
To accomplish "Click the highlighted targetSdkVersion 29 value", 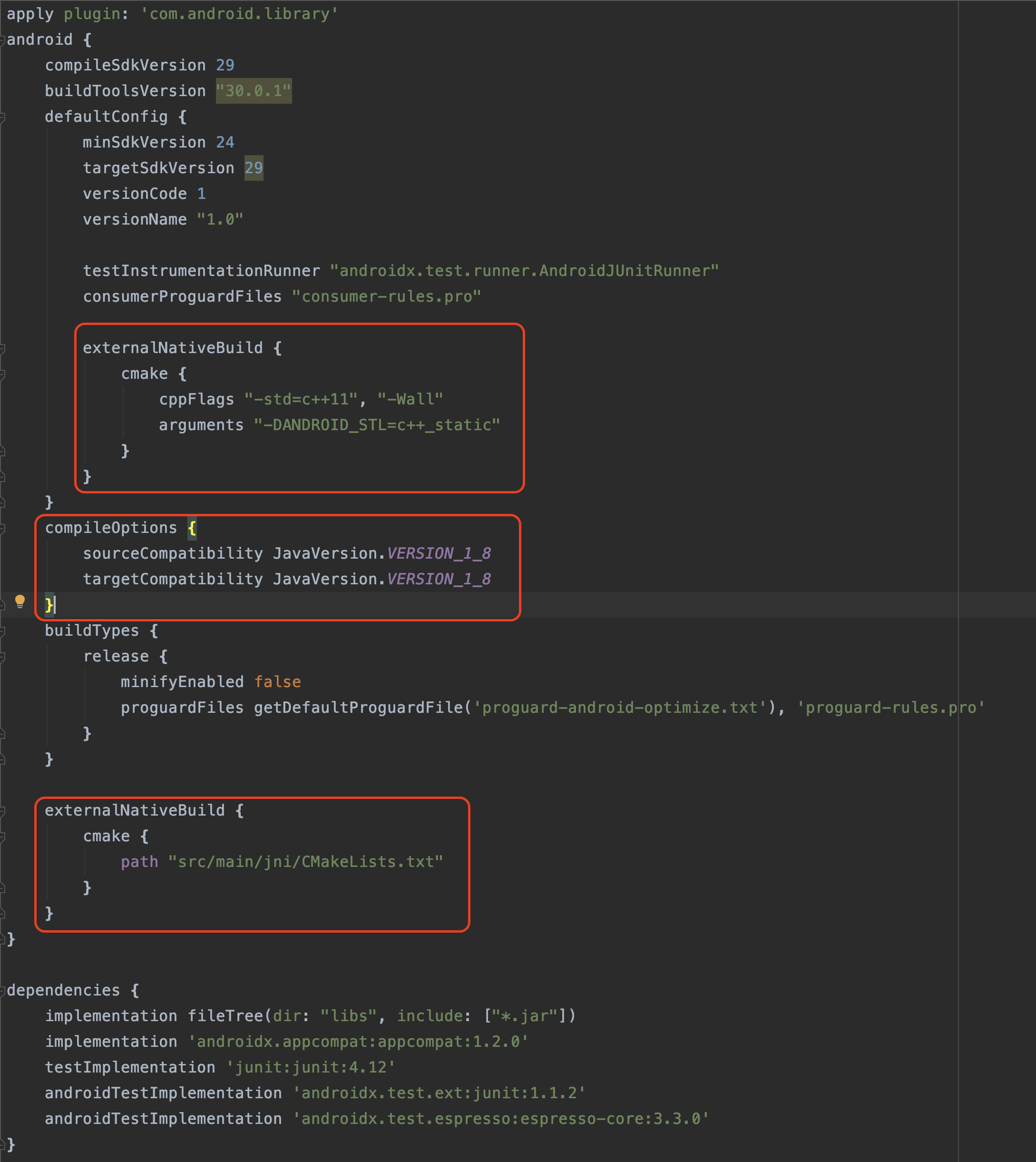I will pyautogui.click(x=254, y=168).
